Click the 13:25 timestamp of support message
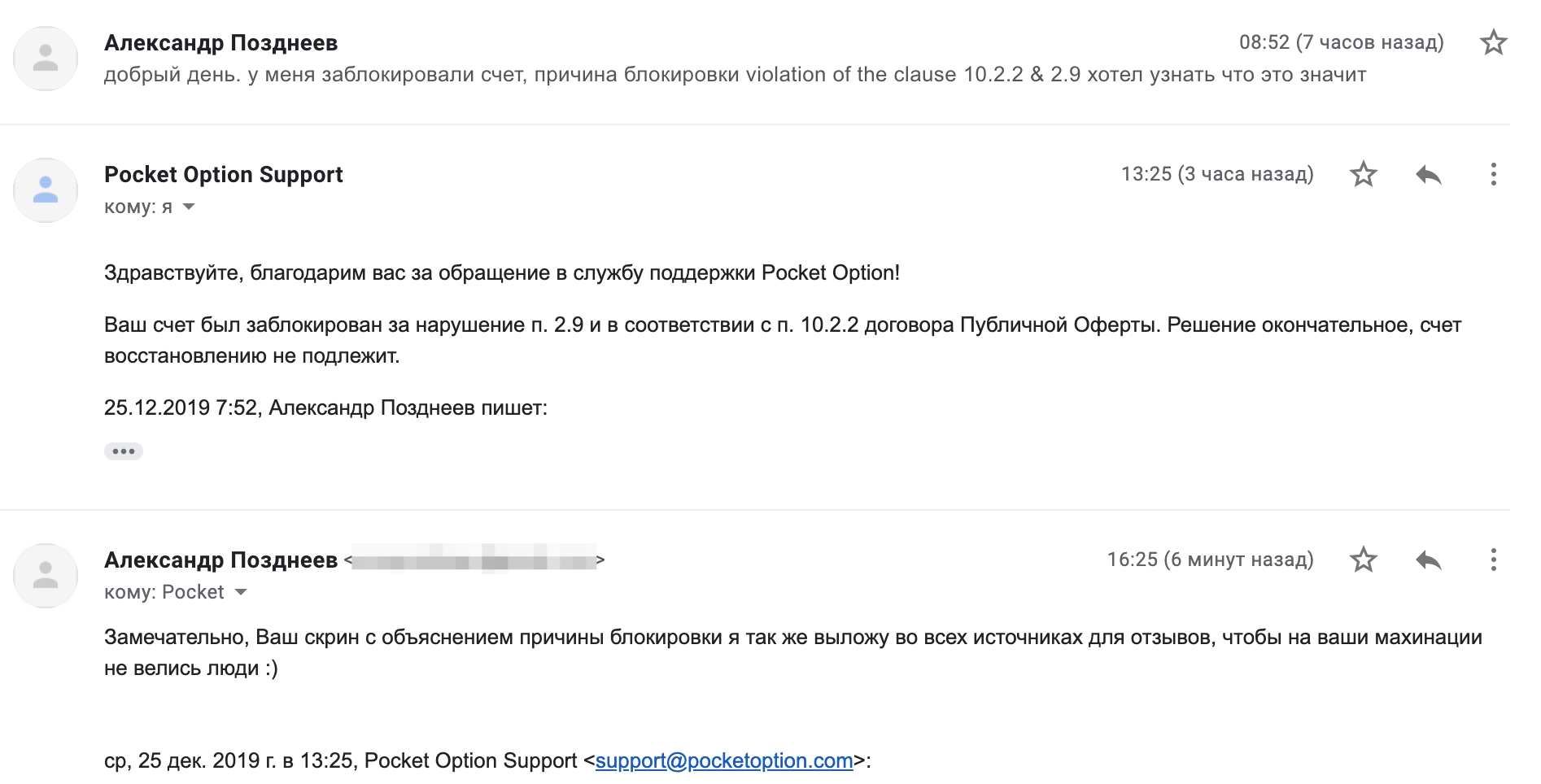 (x=1216, y=174)
